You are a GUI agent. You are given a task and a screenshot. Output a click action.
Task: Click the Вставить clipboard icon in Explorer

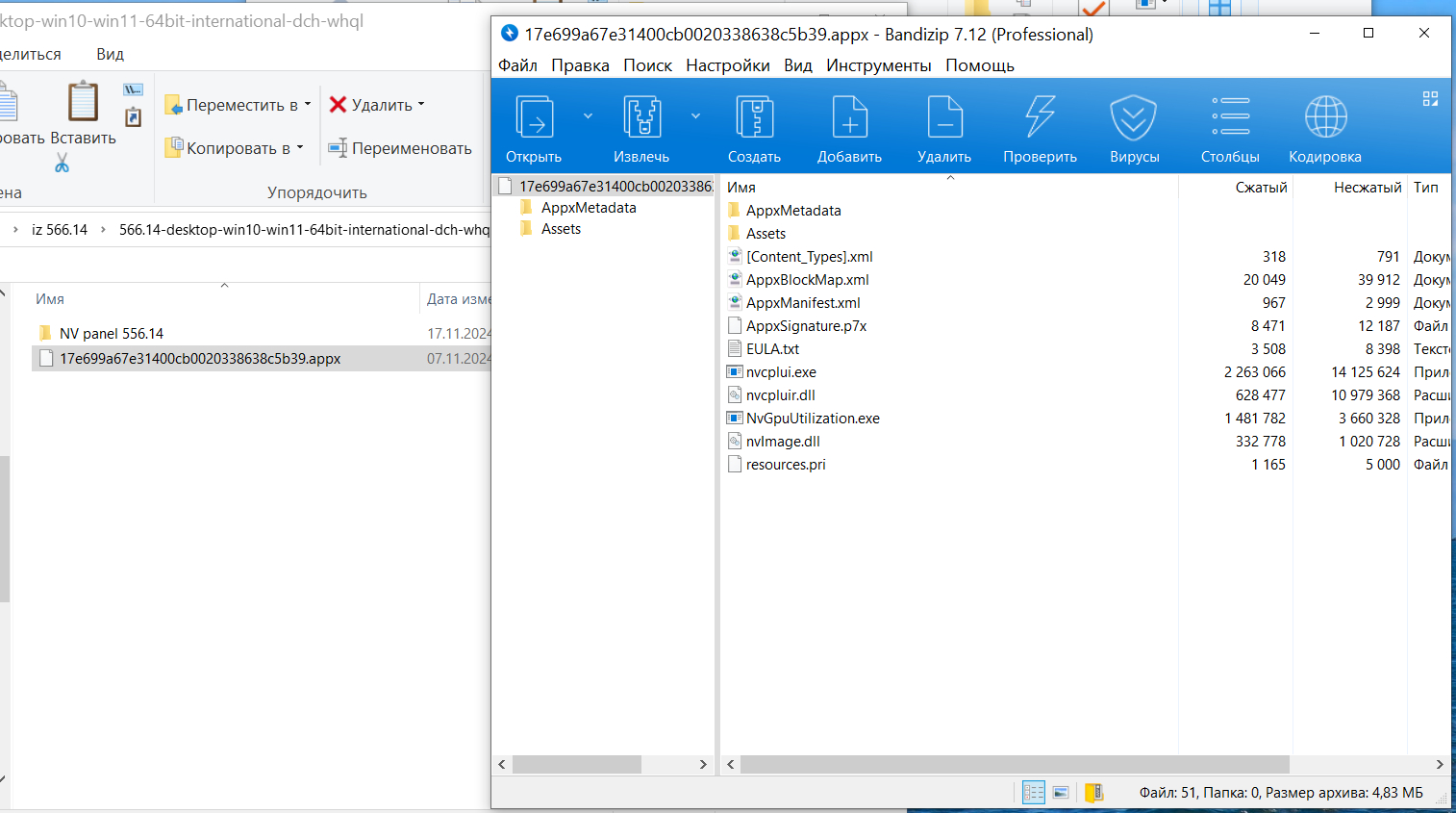(83, 102)
